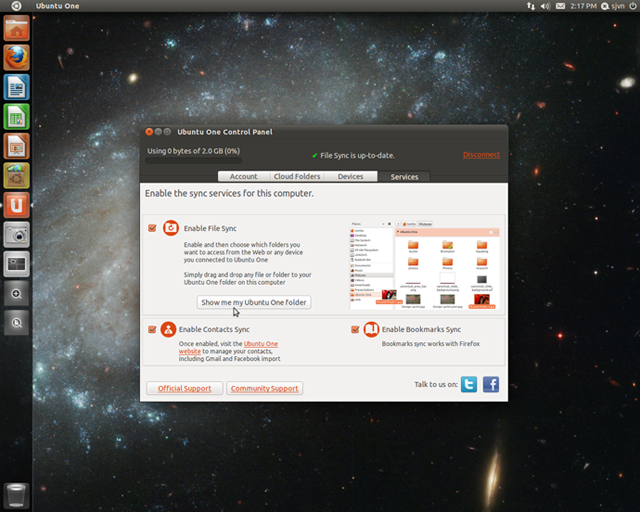Open LibreOffice Impress from the launcher
640x512 pixels.
pyautogui.click(x=16, y=146)
